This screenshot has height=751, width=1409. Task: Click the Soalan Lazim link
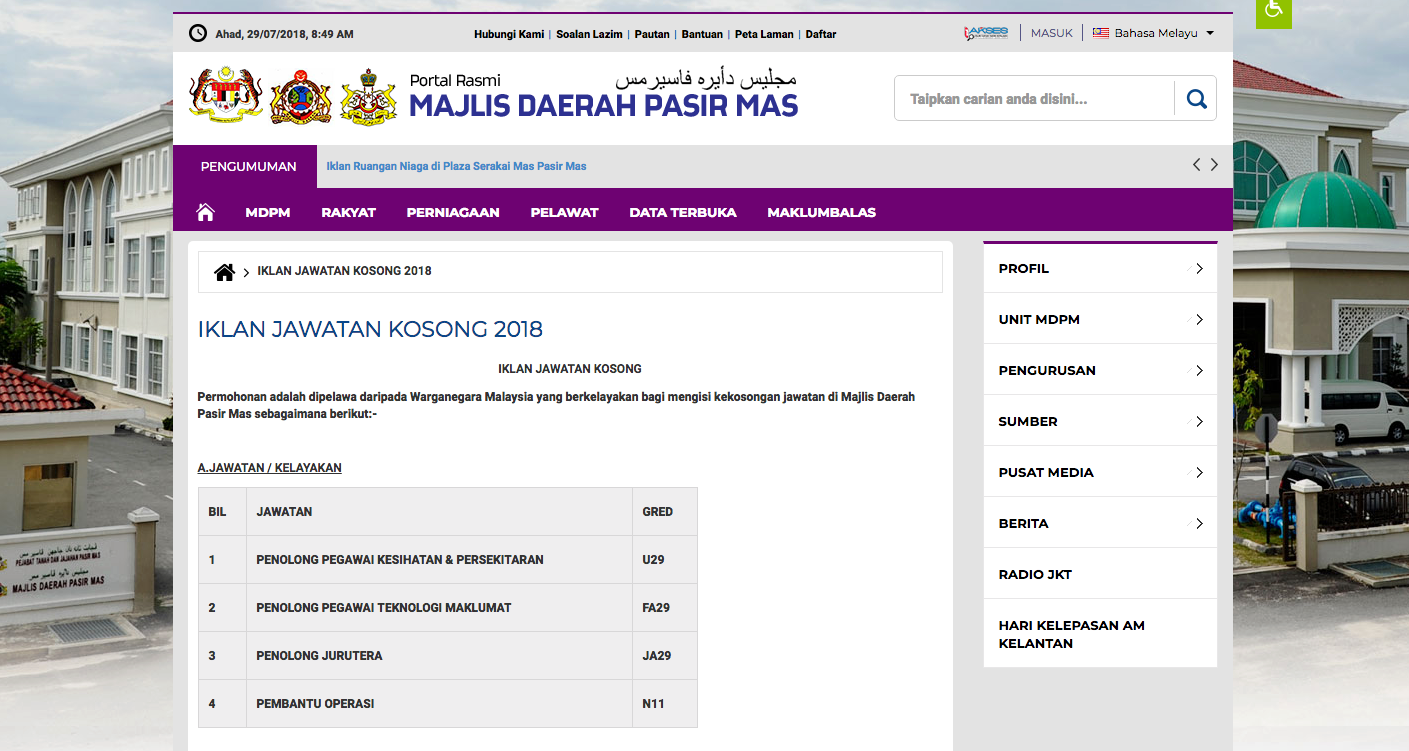point(589,34)
